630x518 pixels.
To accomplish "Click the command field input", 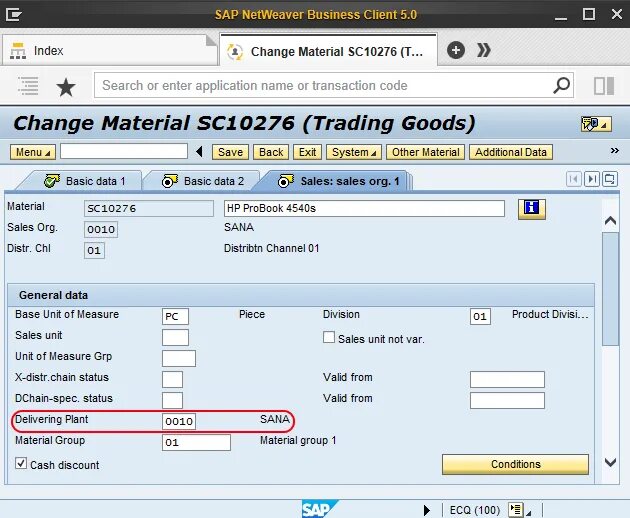I will click(124, 152).
